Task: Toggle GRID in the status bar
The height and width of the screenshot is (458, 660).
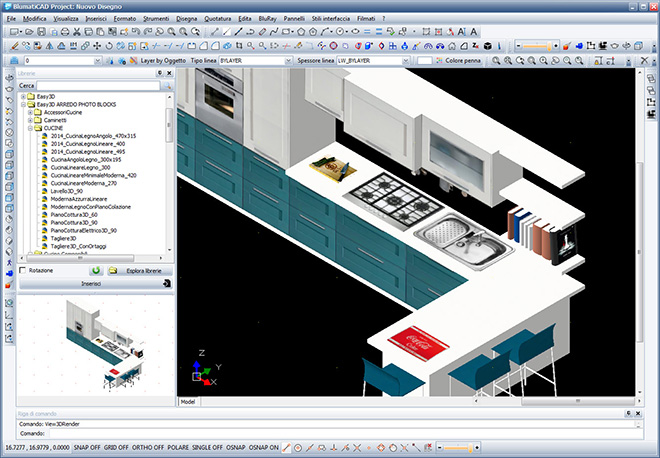Action: coord(117,447)
